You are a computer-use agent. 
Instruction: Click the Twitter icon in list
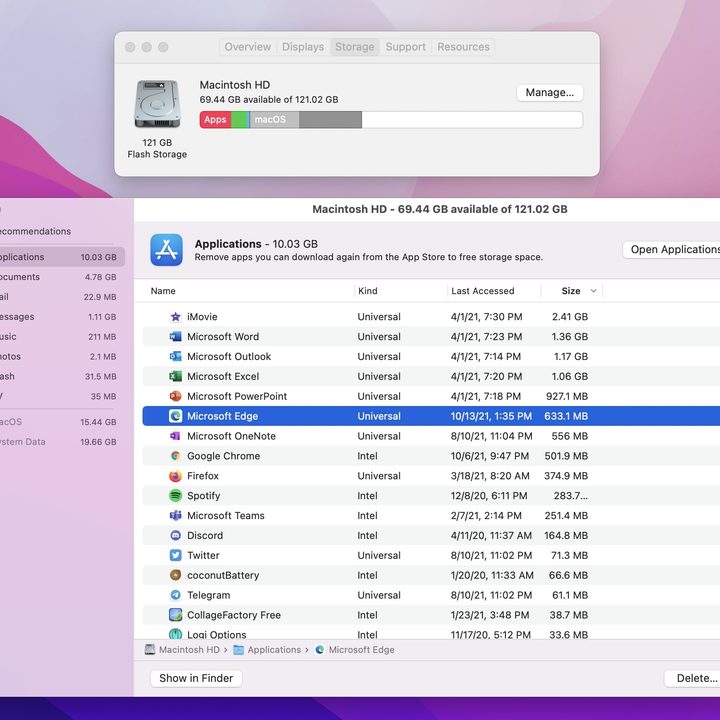(175, 555)
